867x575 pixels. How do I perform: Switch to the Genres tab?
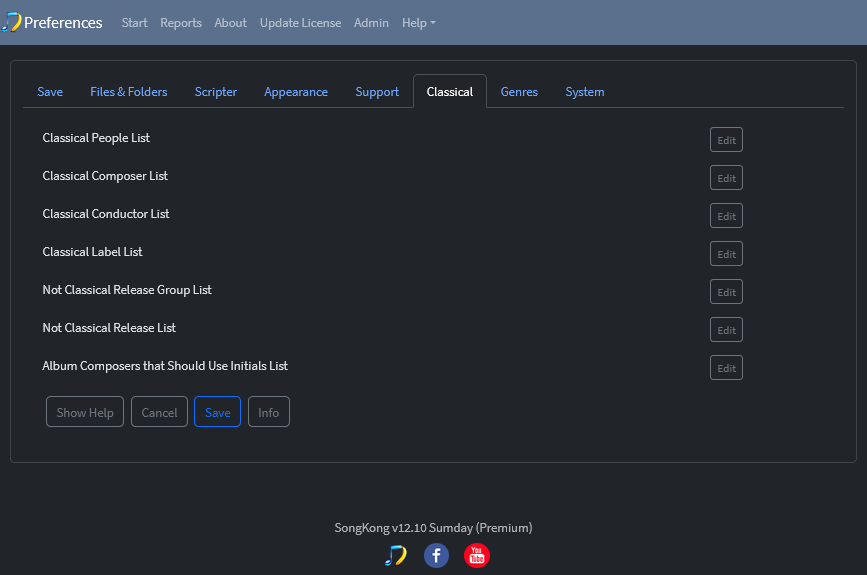[519, 92]
